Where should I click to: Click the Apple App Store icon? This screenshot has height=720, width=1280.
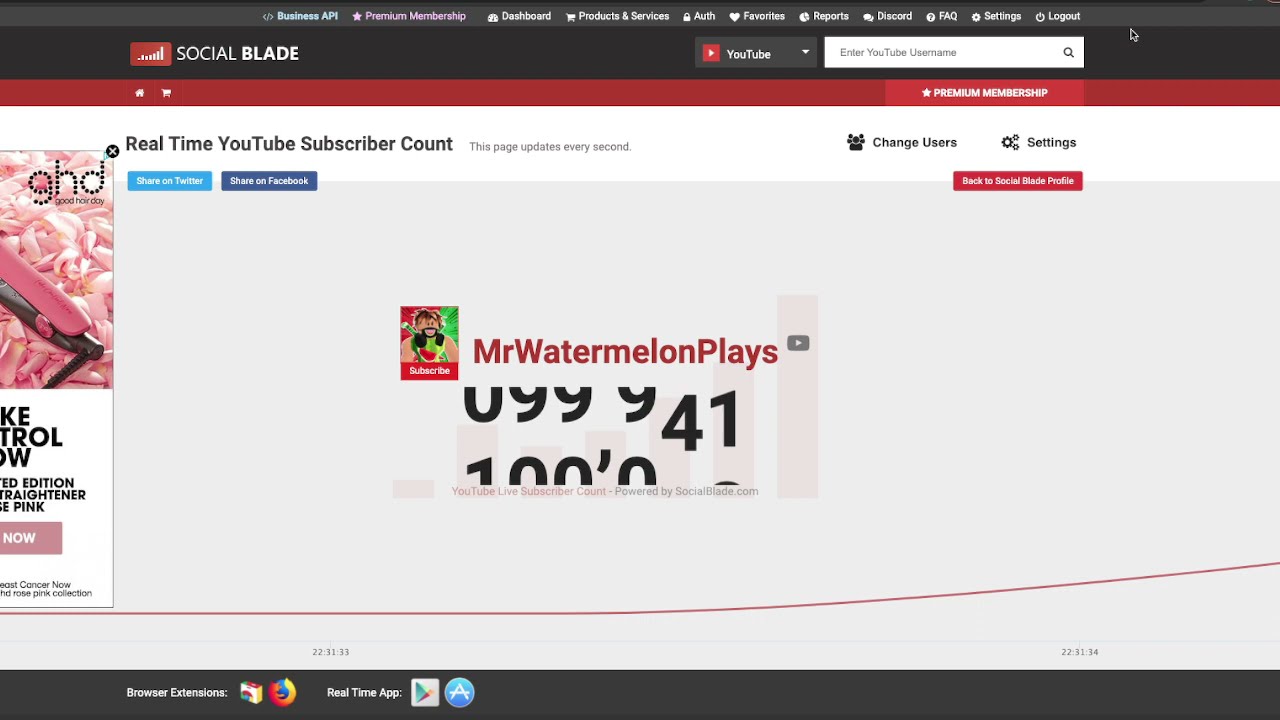click(x=459, y=692)
